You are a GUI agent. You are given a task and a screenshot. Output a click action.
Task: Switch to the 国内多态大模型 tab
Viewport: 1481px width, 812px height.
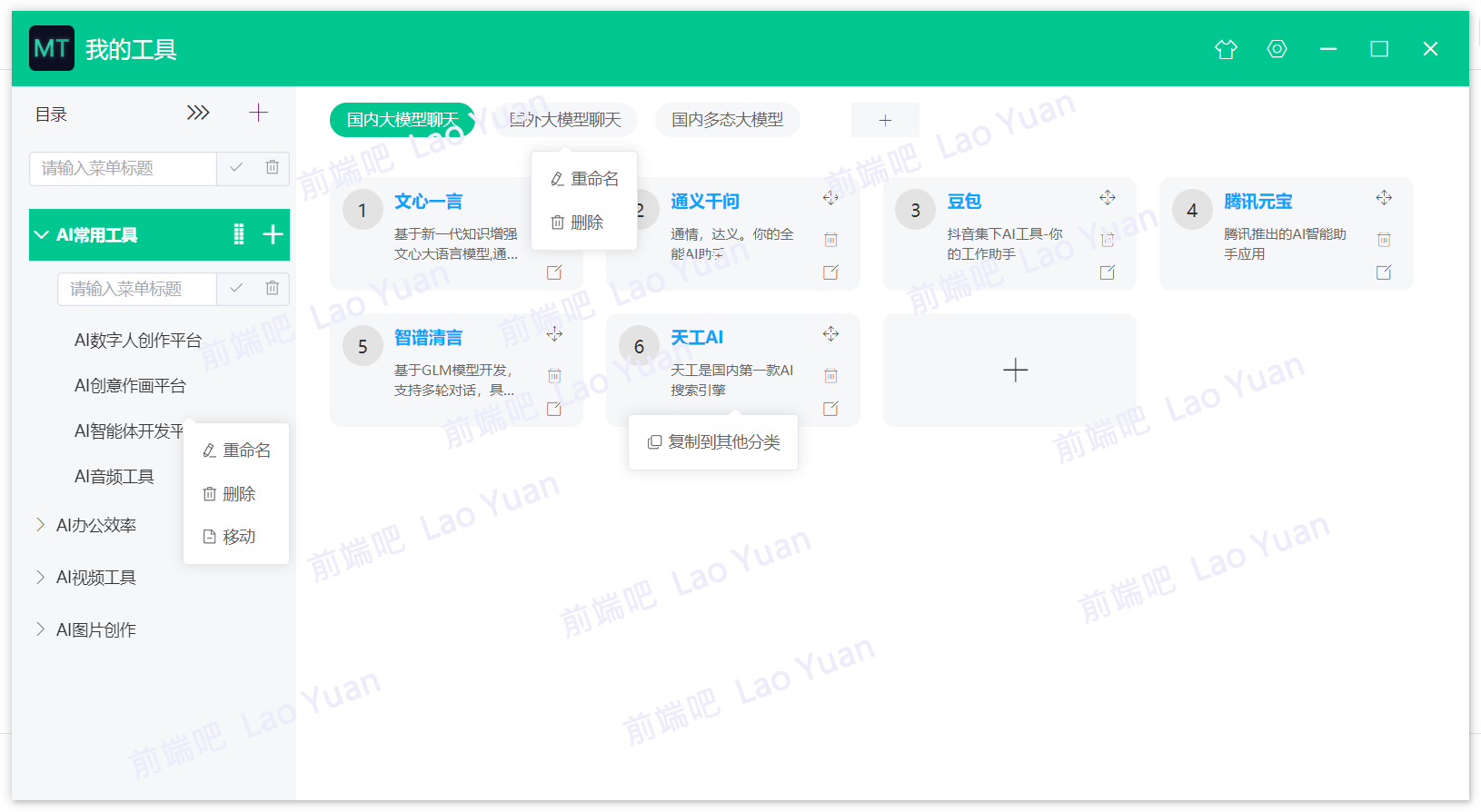728,120
